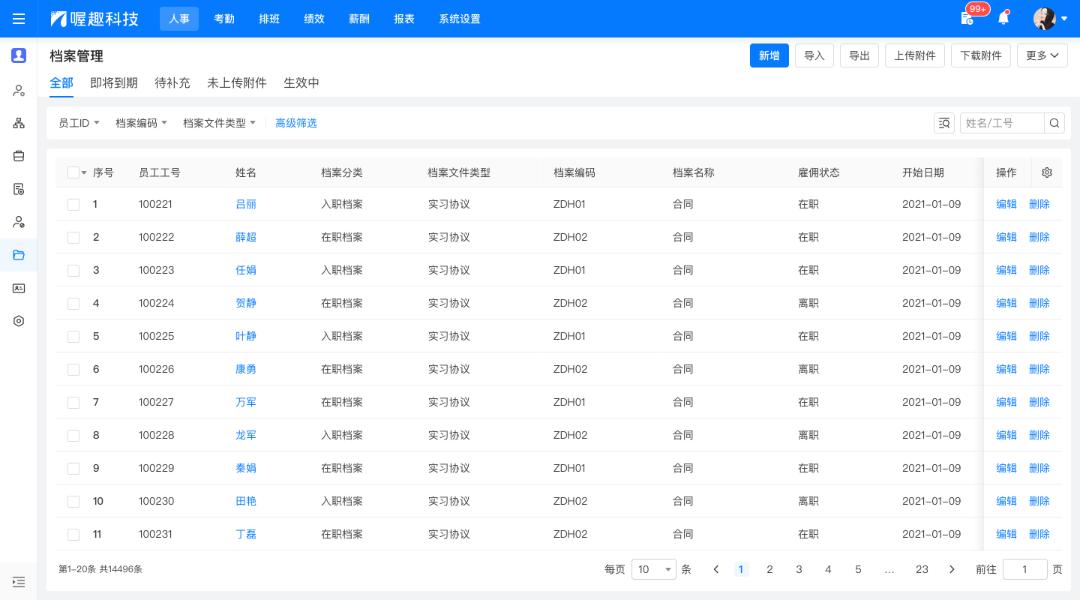Image resolution: width=1080 pixels, height=600 pixels.
Task: Open the notification bell
Action: pyautogui.click(x=1003, y=18)
